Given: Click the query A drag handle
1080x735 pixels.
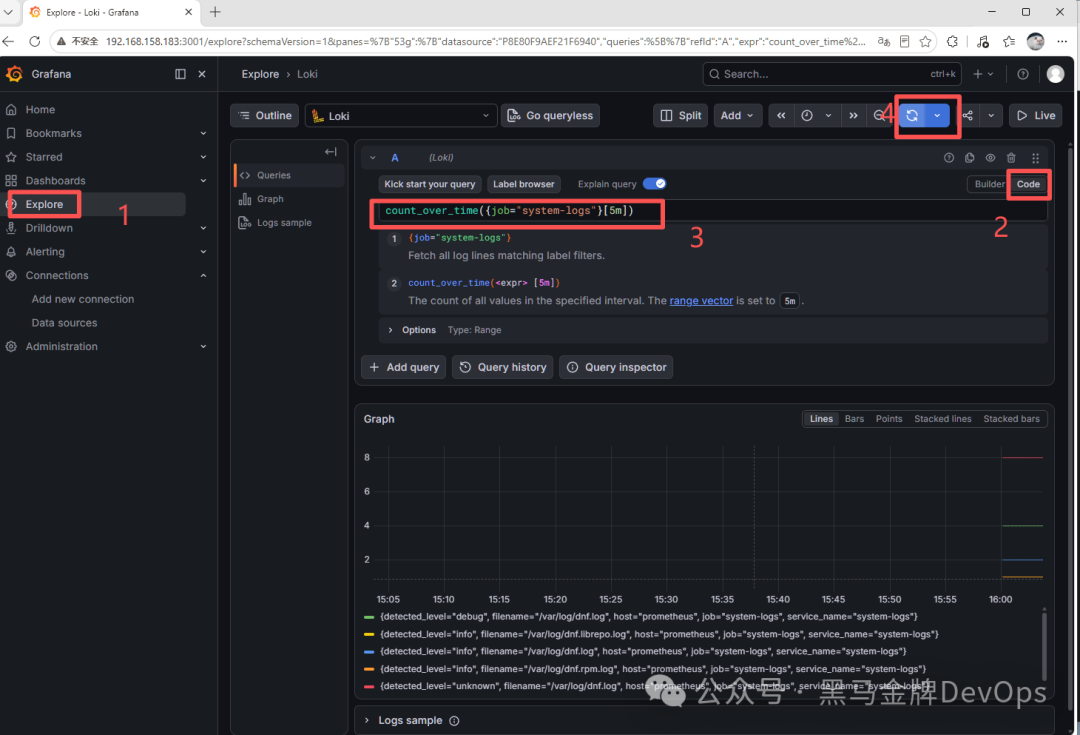Looking at the screenshot, I should tap(1035, 158).
